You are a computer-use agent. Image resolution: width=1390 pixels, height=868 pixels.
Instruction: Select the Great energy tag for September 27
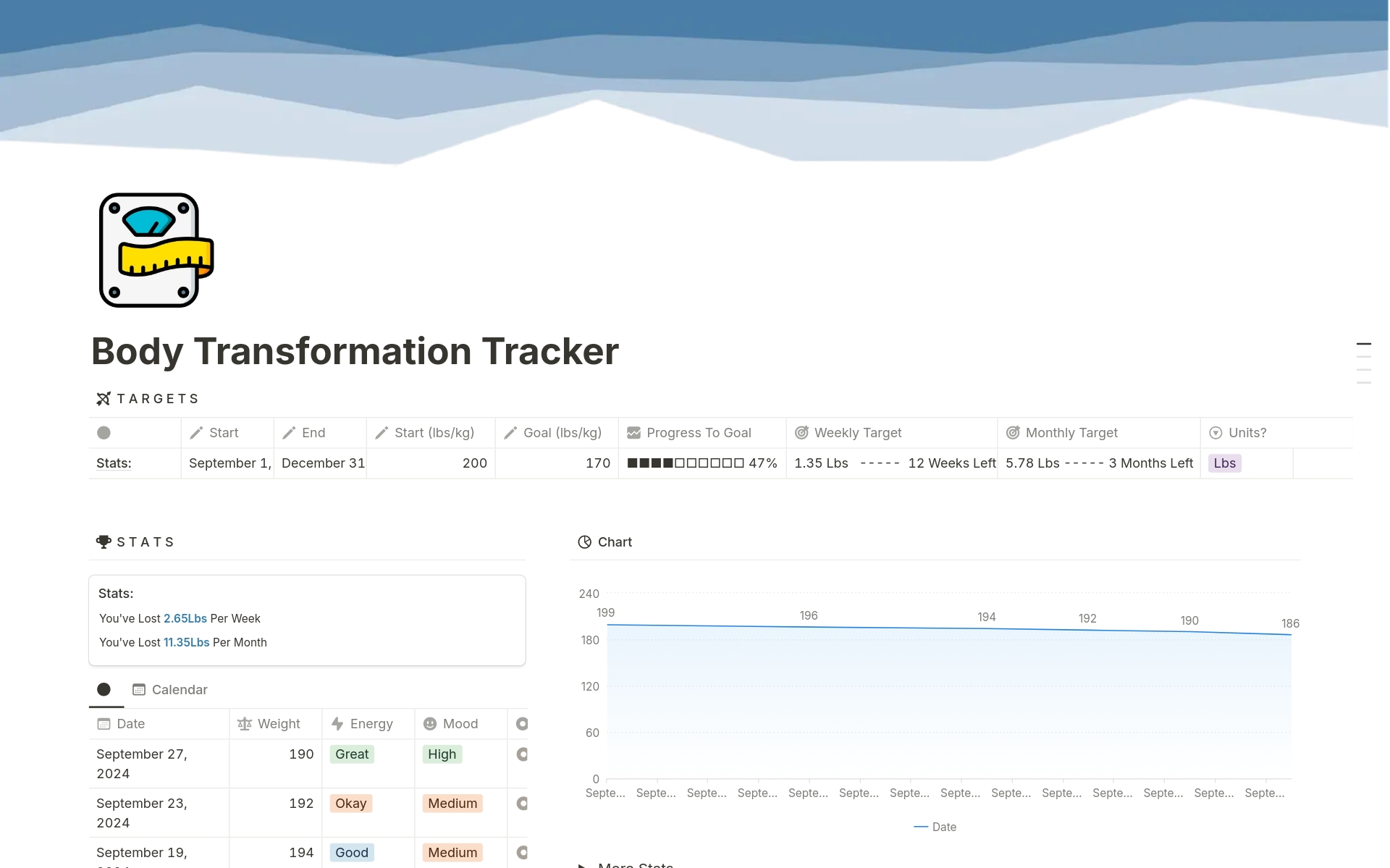pos(351,754)
